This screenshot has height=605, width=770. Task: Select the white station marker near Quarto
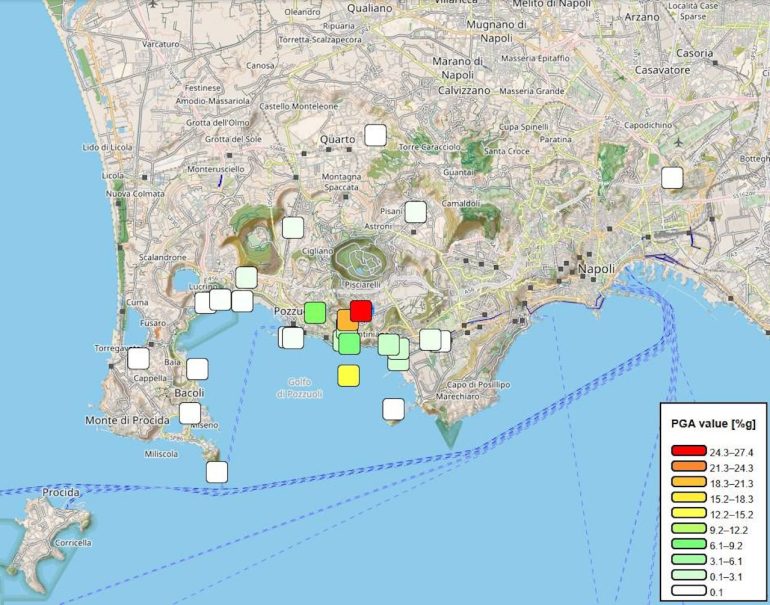[x=375, y=134]
